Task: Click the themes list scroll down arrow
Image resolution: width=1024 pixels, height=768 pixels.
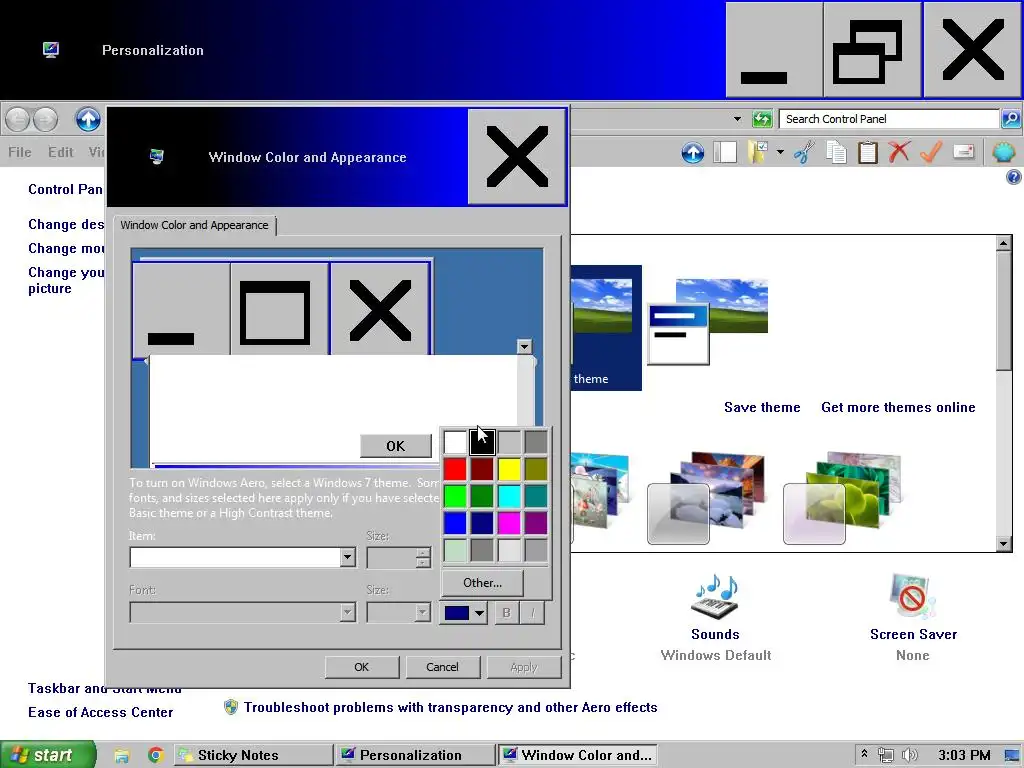Action: click(1004, 544)
